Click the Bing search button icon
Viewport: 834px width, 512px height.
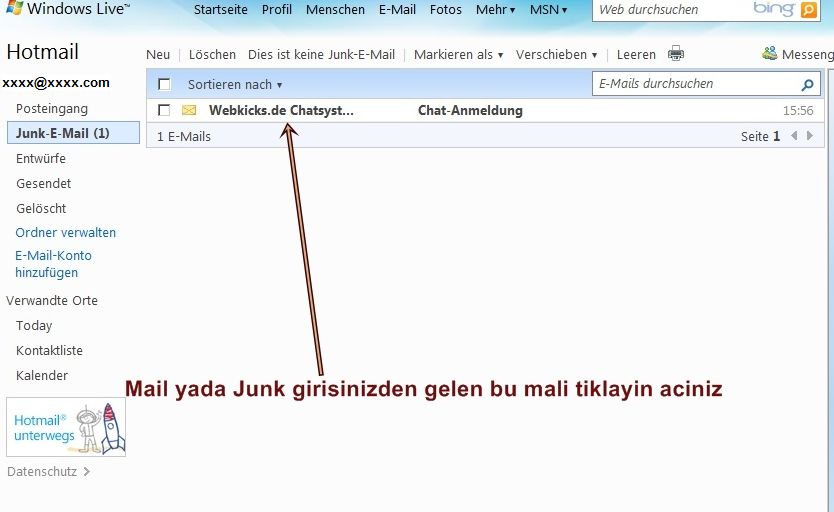[808, 10]
